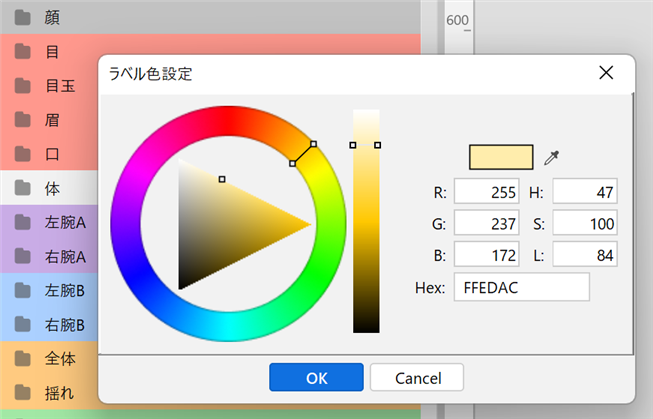Click the folder icon next to 全体

pyautogui.click(x=23, y=357)
